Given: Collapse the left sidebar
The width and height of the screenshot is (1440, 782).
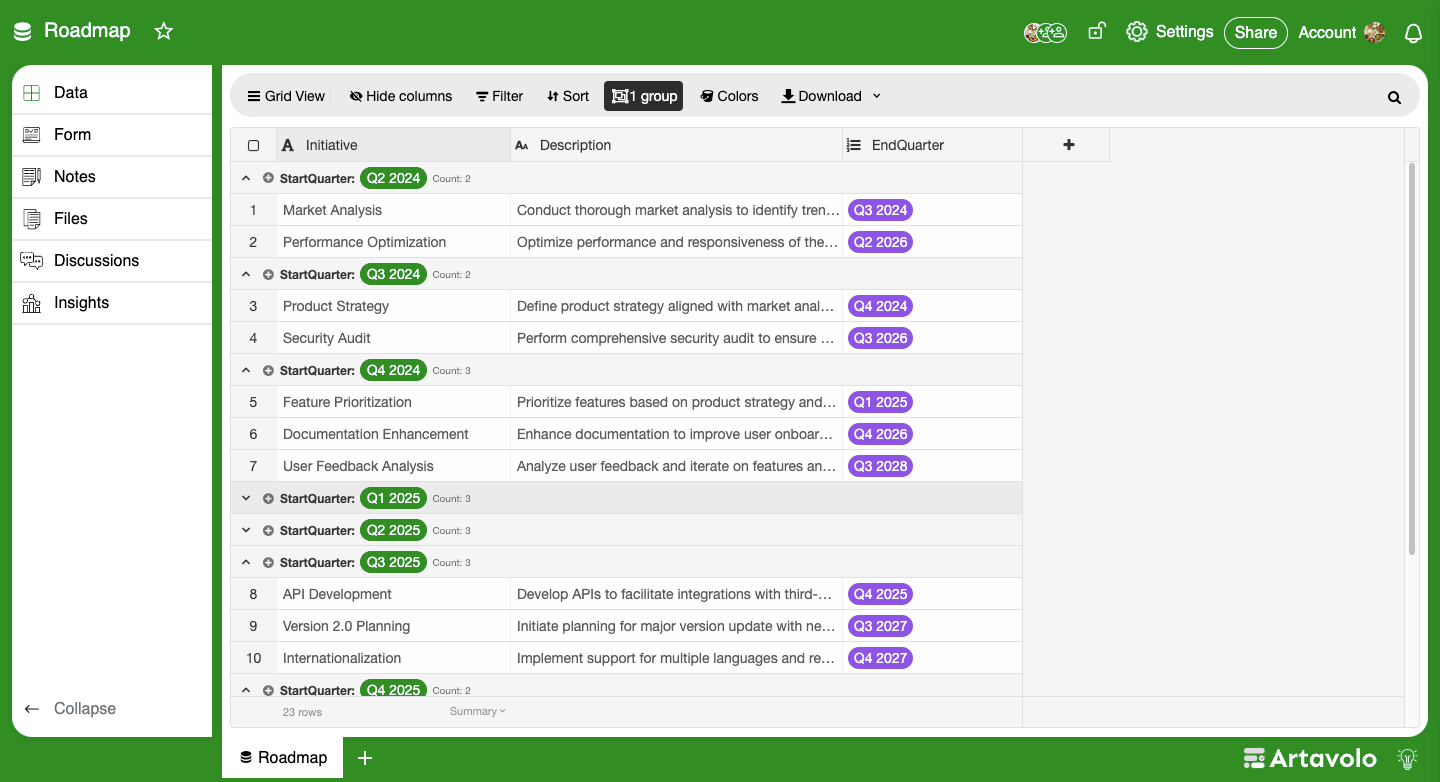Looking at the screenshot, I should click(70, 708).
